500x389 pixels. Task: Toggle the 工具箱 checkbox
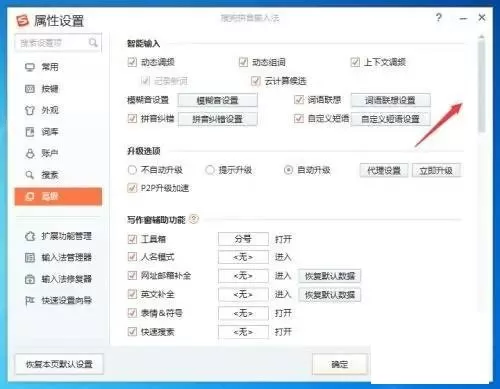point(132,239)
